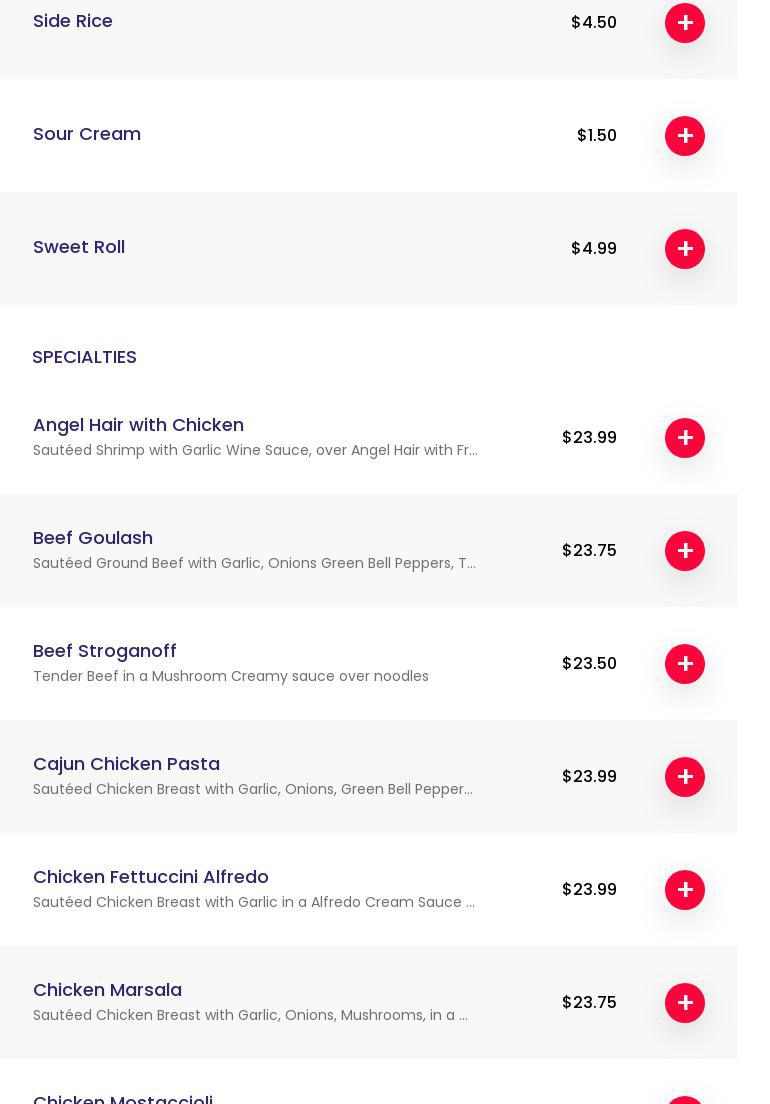Open the Beef Goulash menu item
Viewport: 770px width, 1104px height.
(93, 538)
